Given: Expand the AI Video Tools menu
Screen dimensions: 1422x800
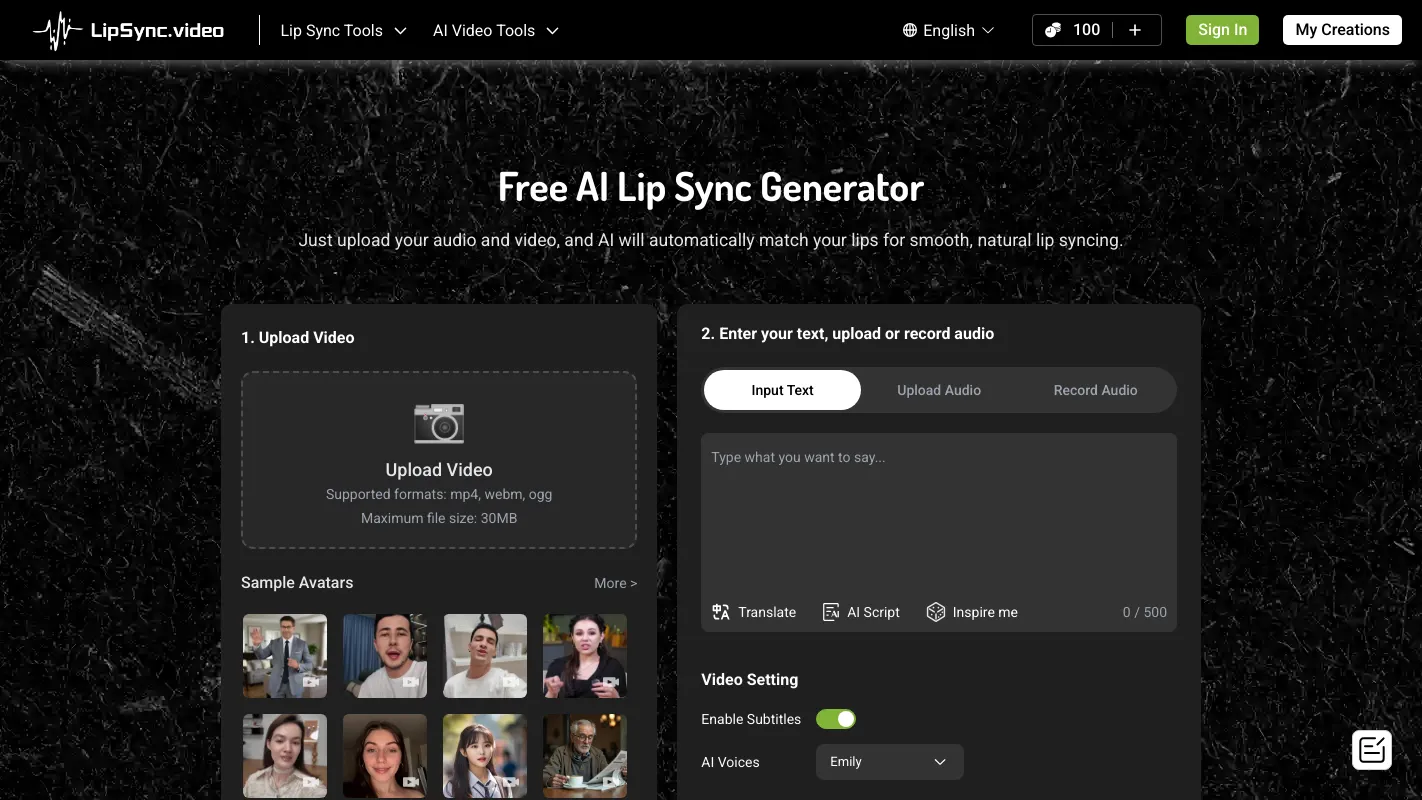Looking at the screenshot, I should point(495,30).
